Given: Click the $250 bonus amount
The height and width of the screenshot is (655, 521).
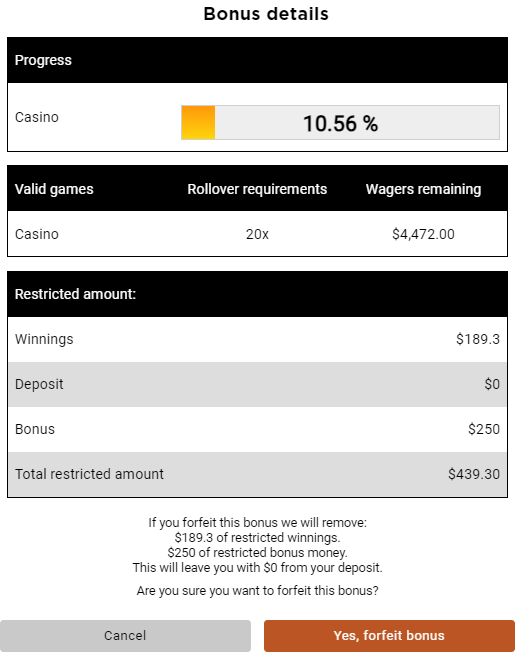Looking at the screenshot, I should tap(484, 429).
